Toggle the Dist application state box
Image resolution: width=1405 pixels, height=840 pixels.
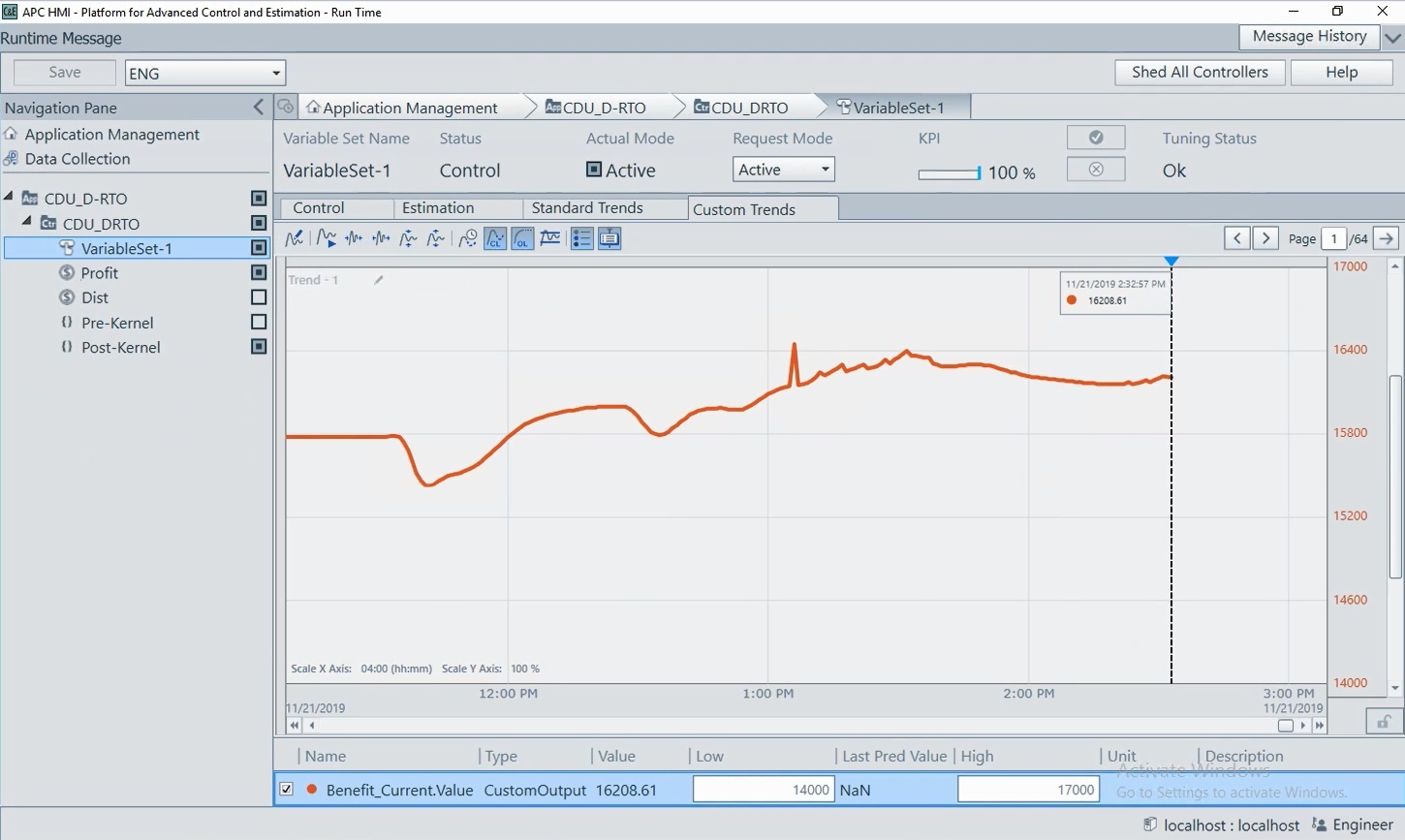259,297
